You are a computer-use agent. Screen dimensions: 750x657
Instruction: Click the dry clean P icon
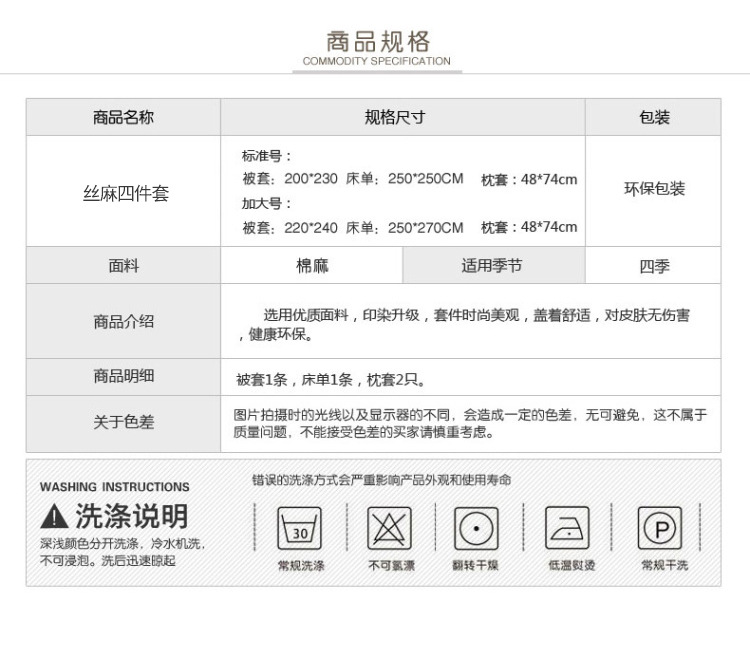[659, 527]
